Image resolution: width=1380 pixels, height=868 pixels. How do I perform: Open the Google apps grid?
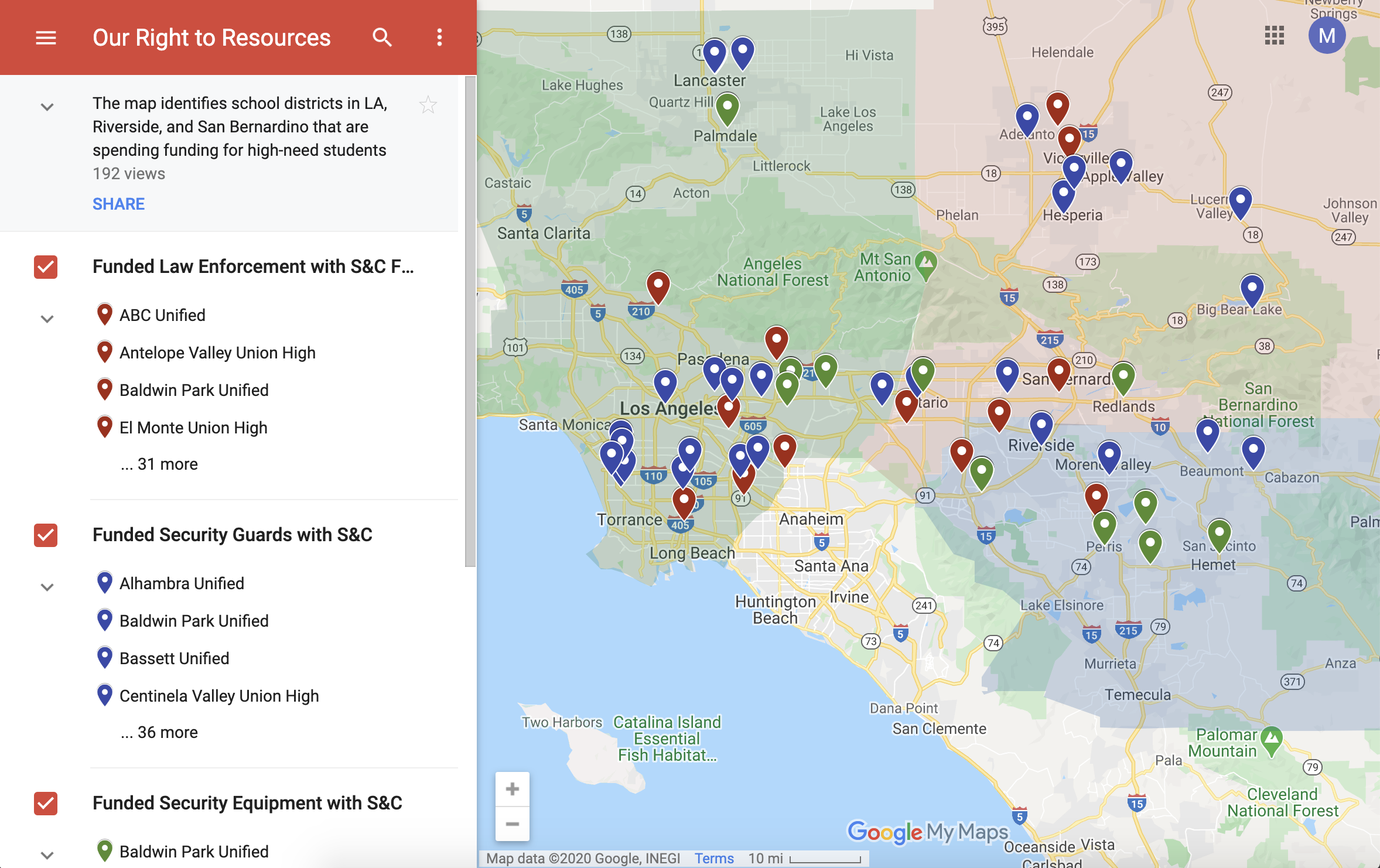coord(1275,36)
